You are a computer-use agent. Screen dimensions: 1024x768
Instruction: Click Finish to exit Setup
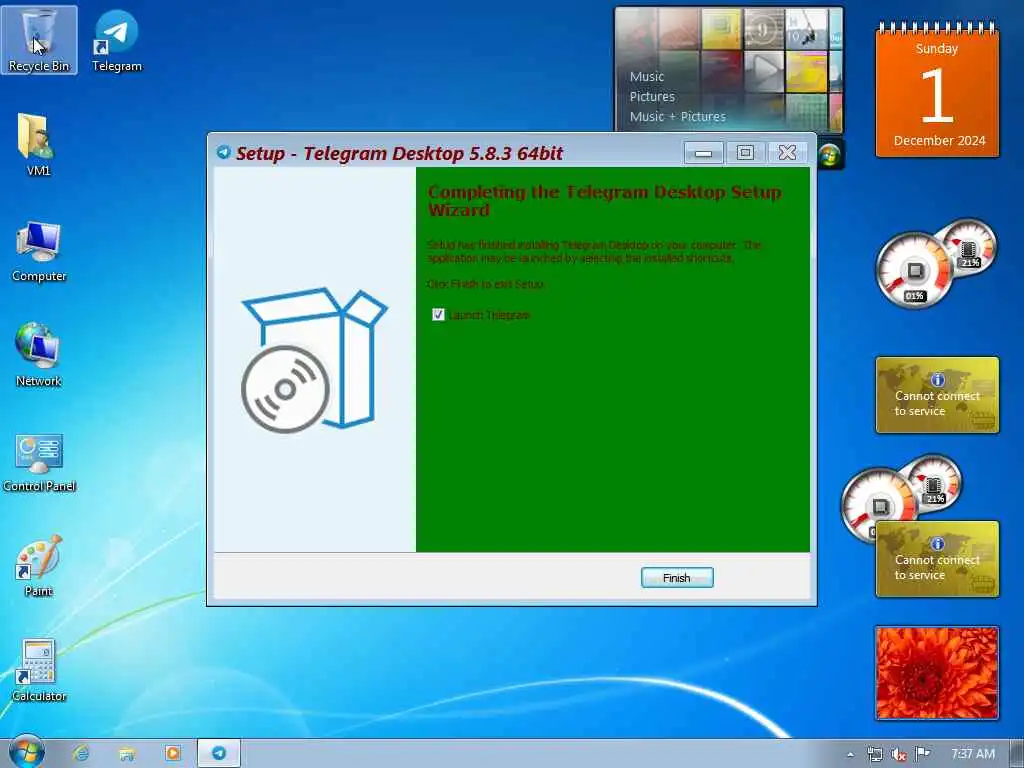(677, 578)
